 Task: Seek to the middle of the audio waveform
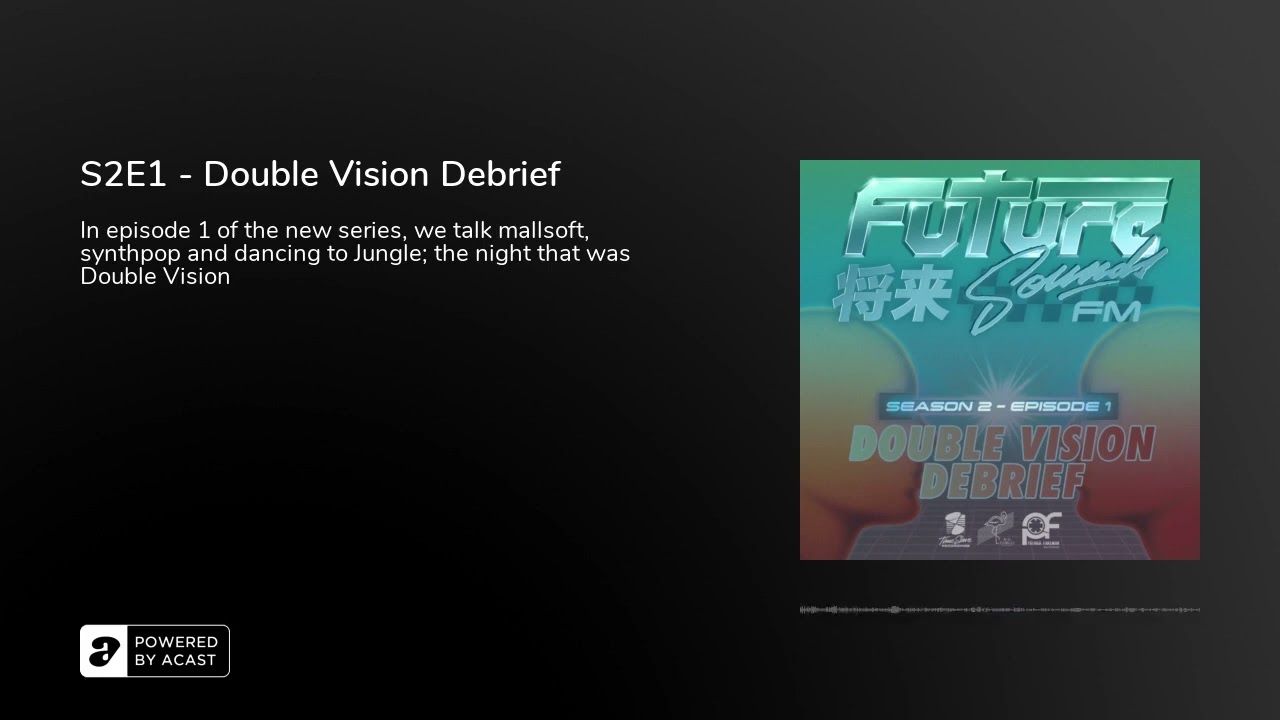click(x=1000, y=609)
